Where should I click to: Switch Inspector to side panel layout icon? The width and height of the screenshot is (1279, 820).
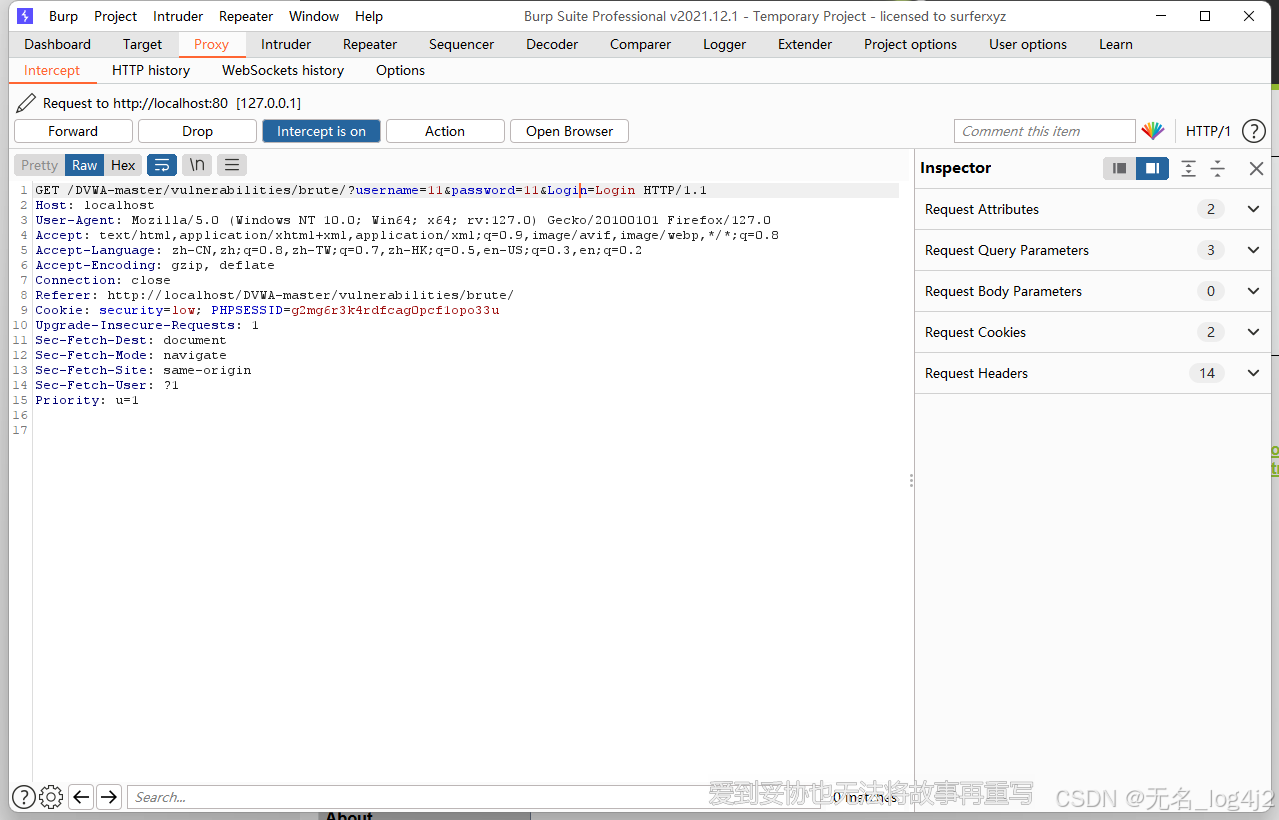(x=1152, y=168)
